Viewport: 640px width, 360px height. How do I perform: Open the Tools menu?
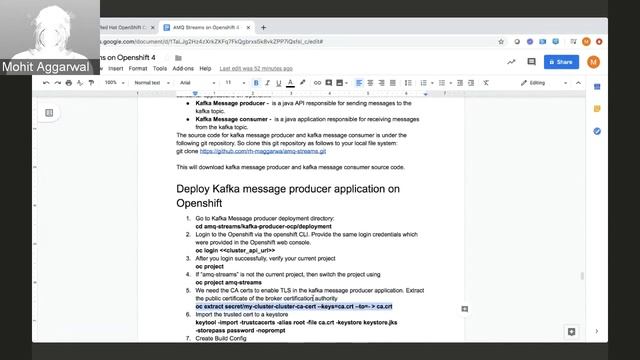click(160, 69)
